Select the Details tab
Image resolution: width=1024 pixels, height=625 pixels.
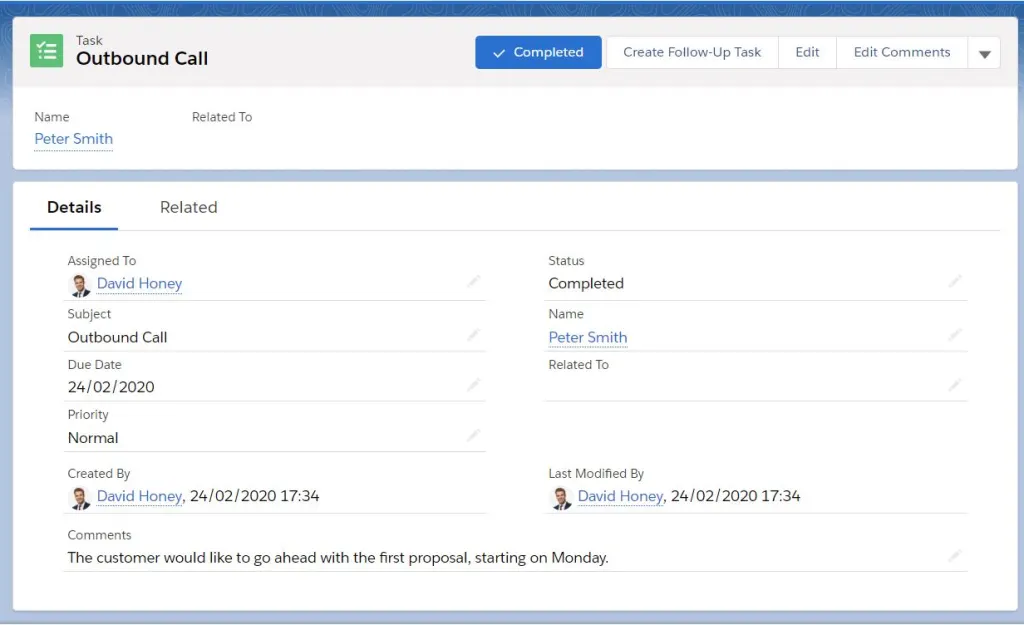(74, 207)
